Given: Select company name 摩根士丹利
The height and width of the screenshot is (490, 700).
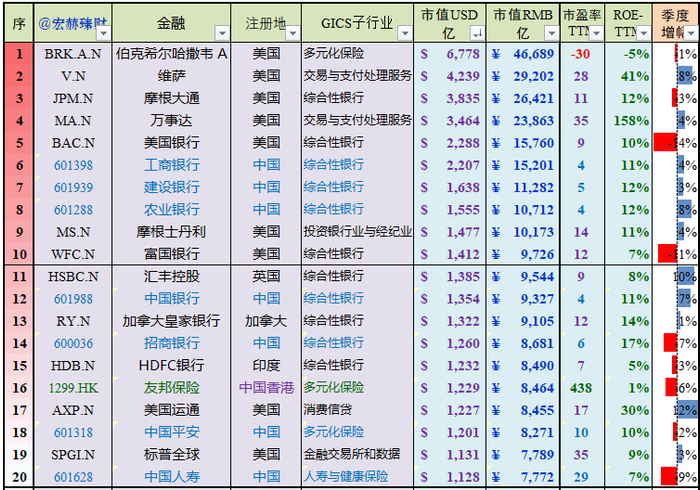Looking at the screenshot, I should [x=171, y=233].
